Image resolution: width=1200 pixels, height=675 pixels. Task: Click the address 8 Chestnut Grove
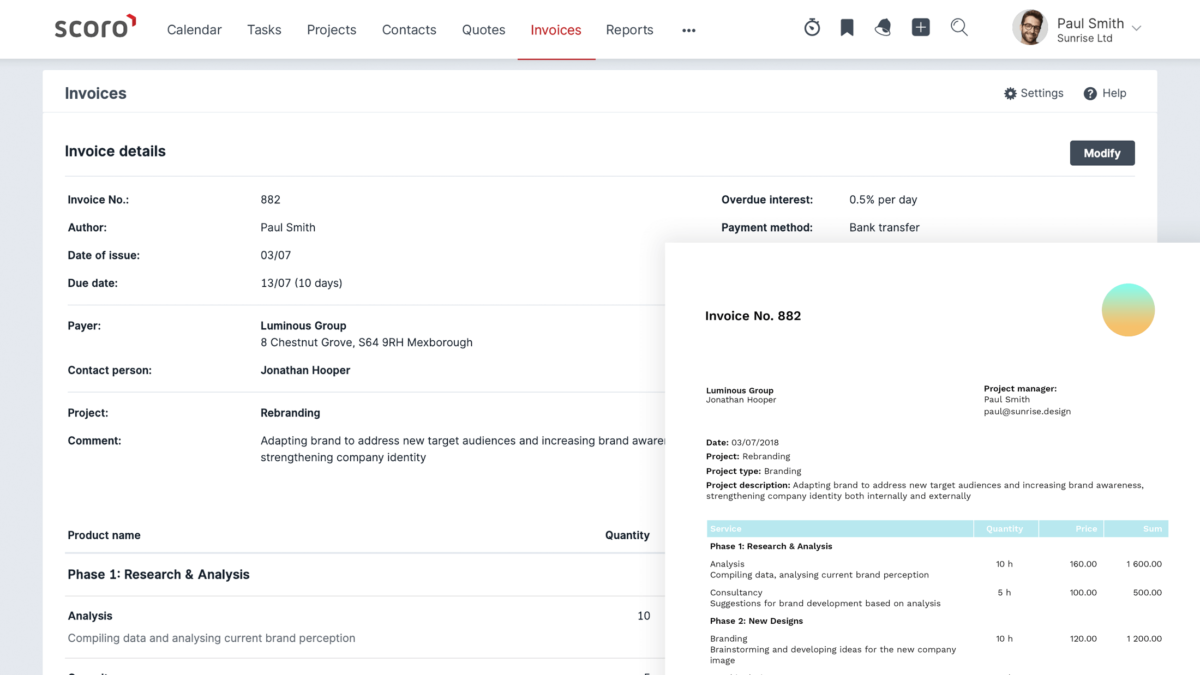pos(366,342)
